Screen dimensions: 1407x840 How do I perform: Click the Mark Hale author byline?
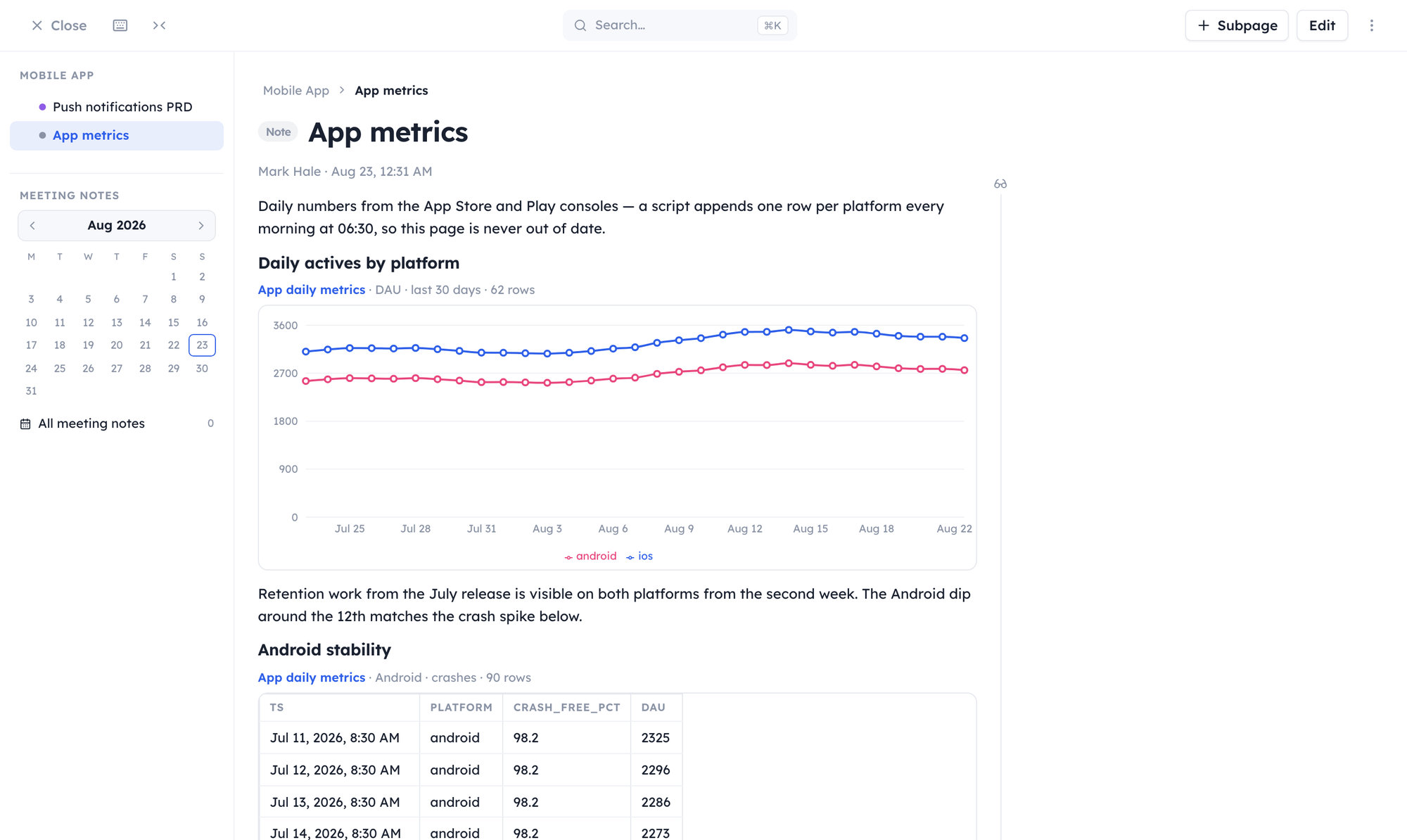[x=289, y=172]
